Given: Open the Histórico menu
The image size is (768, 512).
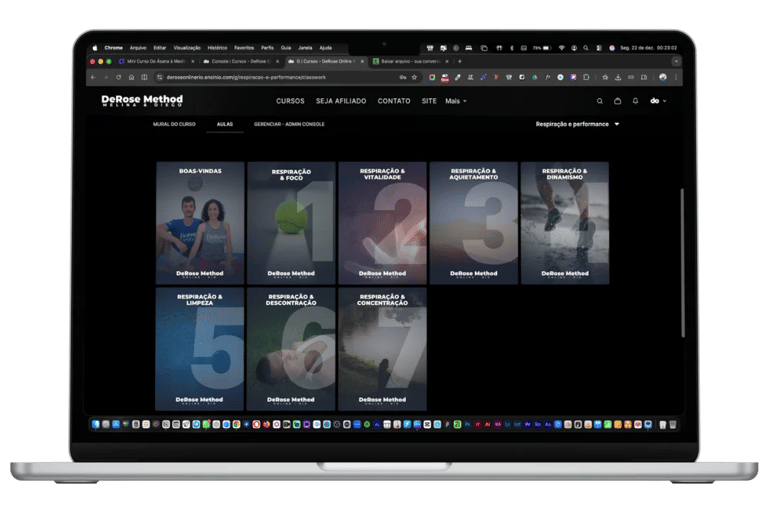Looking at the screenshot, I should coord(217,48).
